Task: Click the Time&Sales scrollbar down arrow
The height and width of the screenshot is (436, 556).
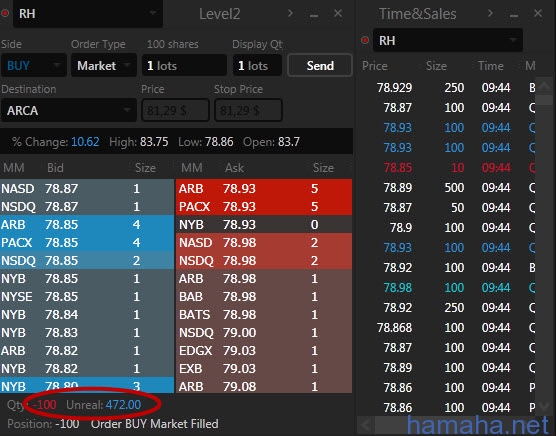Action: [545, 406]
